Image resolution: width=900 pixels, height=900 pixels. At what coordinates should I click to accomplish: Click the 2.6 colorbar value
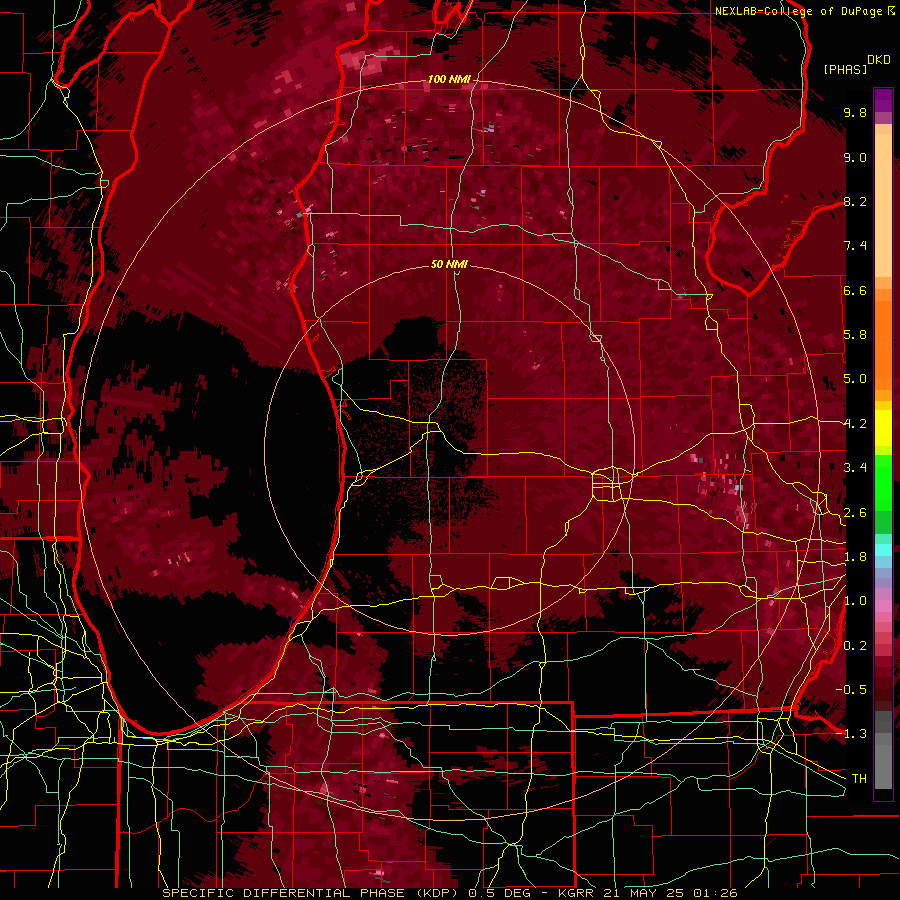[x=855, y=513]
